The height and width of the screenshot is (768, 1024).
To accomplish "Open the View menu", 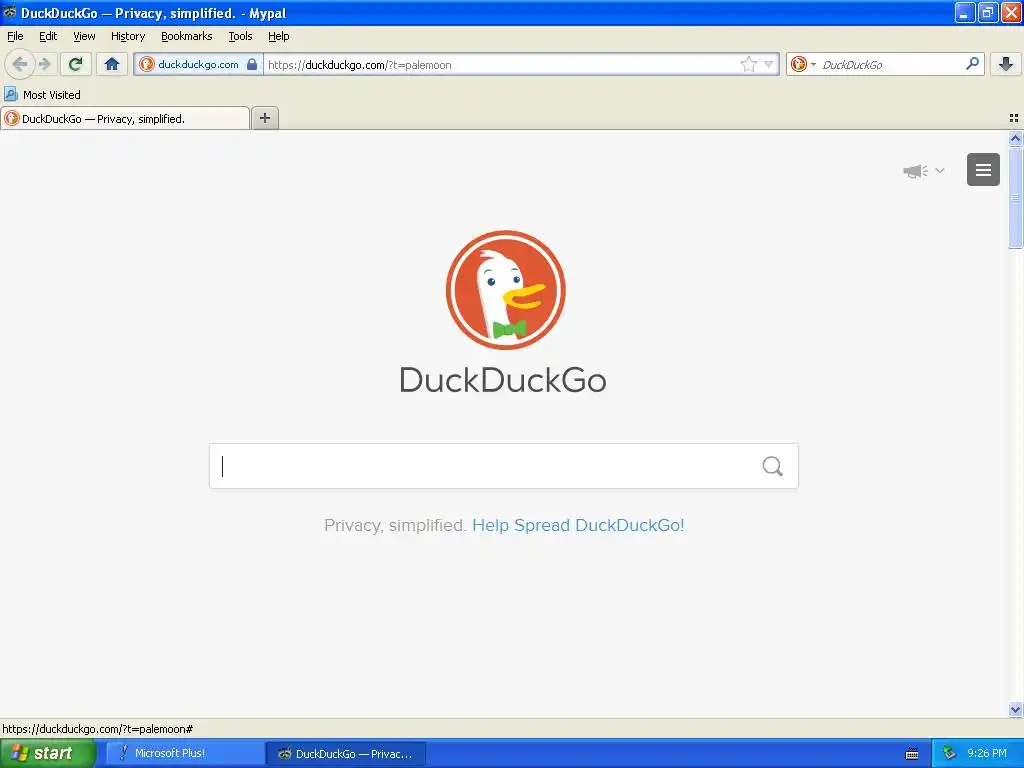I will [x=84, y=36].
